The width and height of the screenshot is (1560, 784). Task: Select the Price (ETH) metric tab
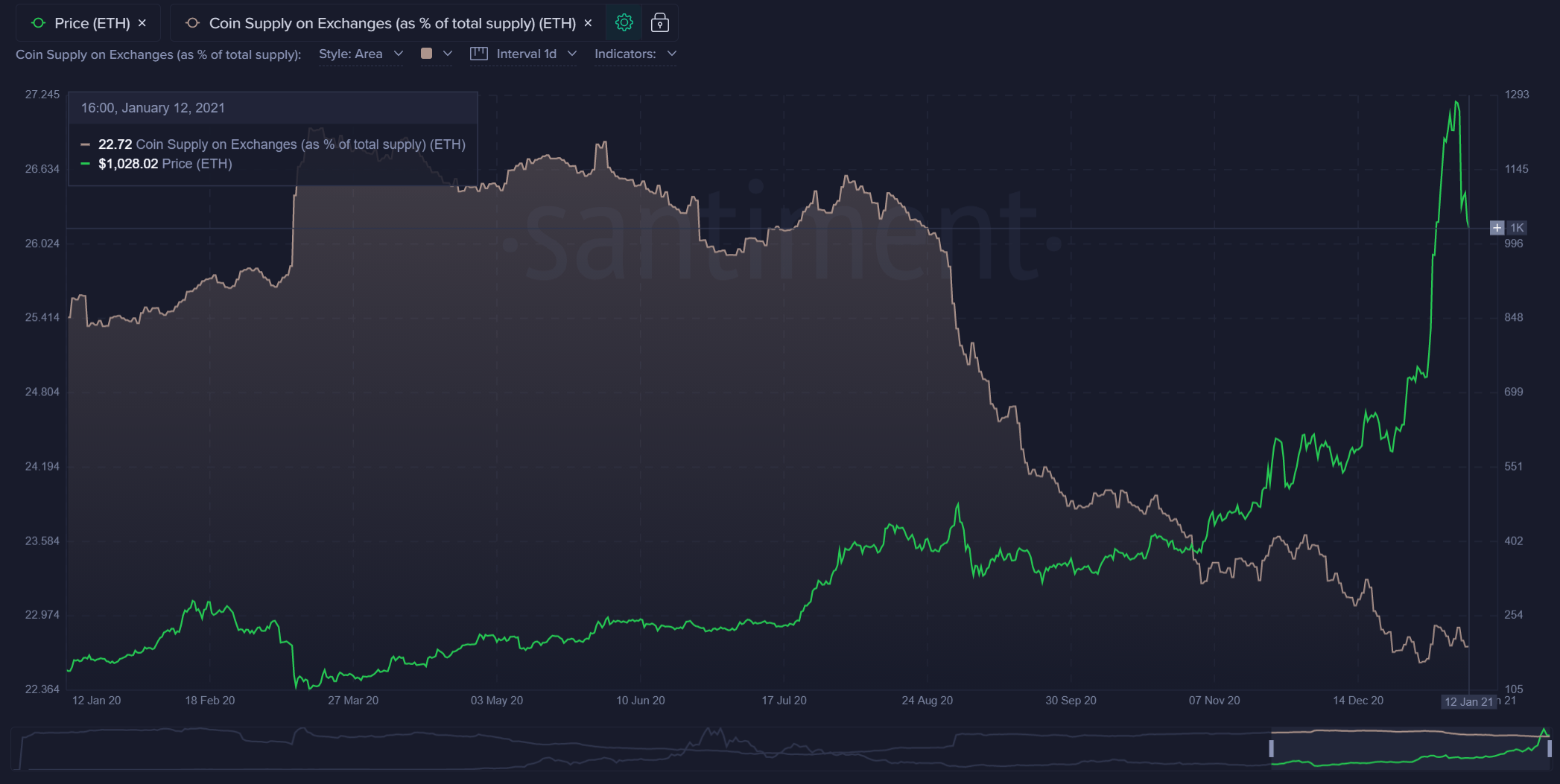pyautogui.click(x=88, y=23)
